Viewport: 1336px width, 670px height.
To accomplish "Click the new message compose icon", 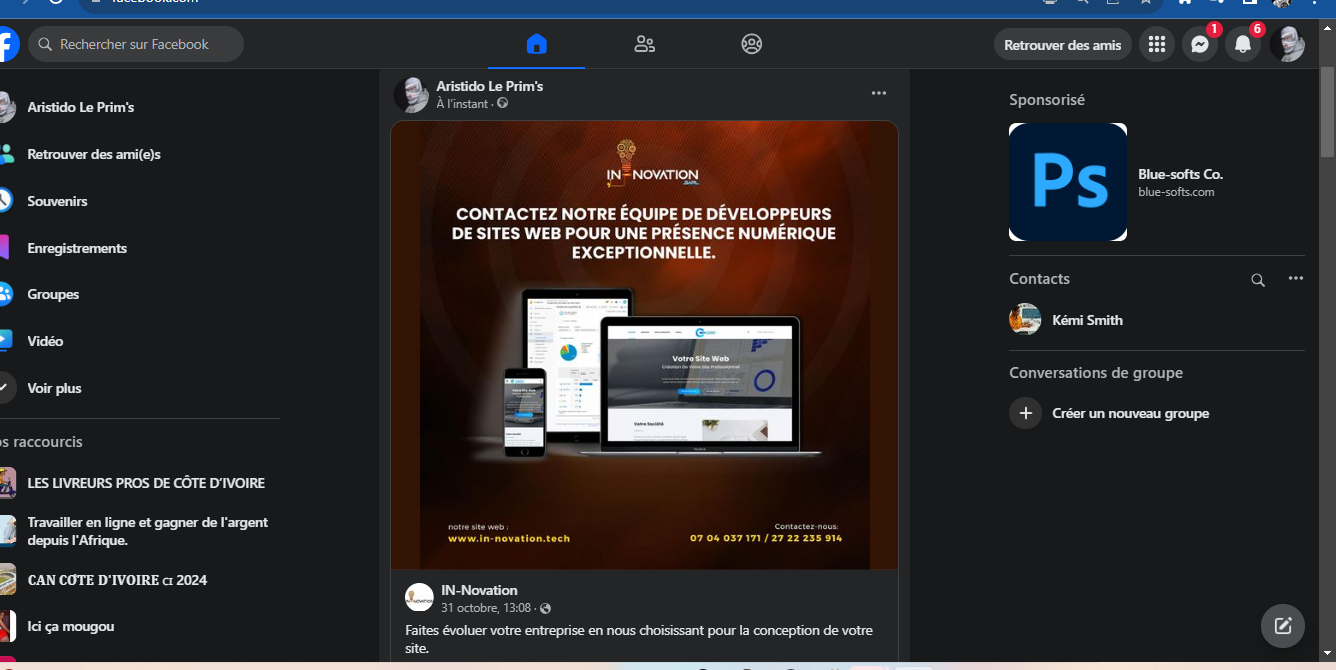I will click(x=1283, y=627).
